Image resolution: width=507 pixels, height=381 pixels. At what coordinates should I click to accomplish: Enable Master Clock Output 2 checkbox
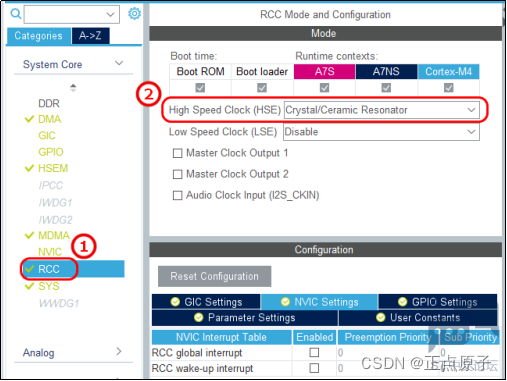tap(177, 174)
